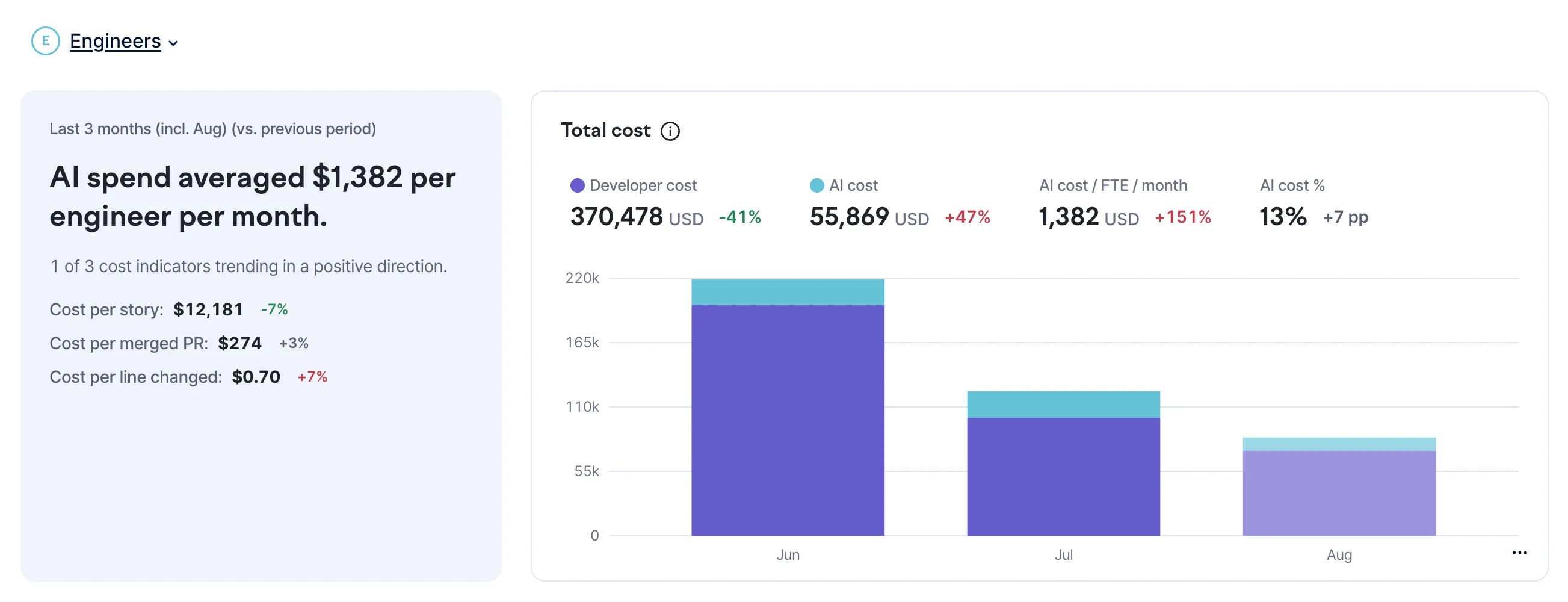Image resolution: width=1568 pixels, height=602 pixels.
Task: Click the 110k y-axis label
Action: point(582,406)
